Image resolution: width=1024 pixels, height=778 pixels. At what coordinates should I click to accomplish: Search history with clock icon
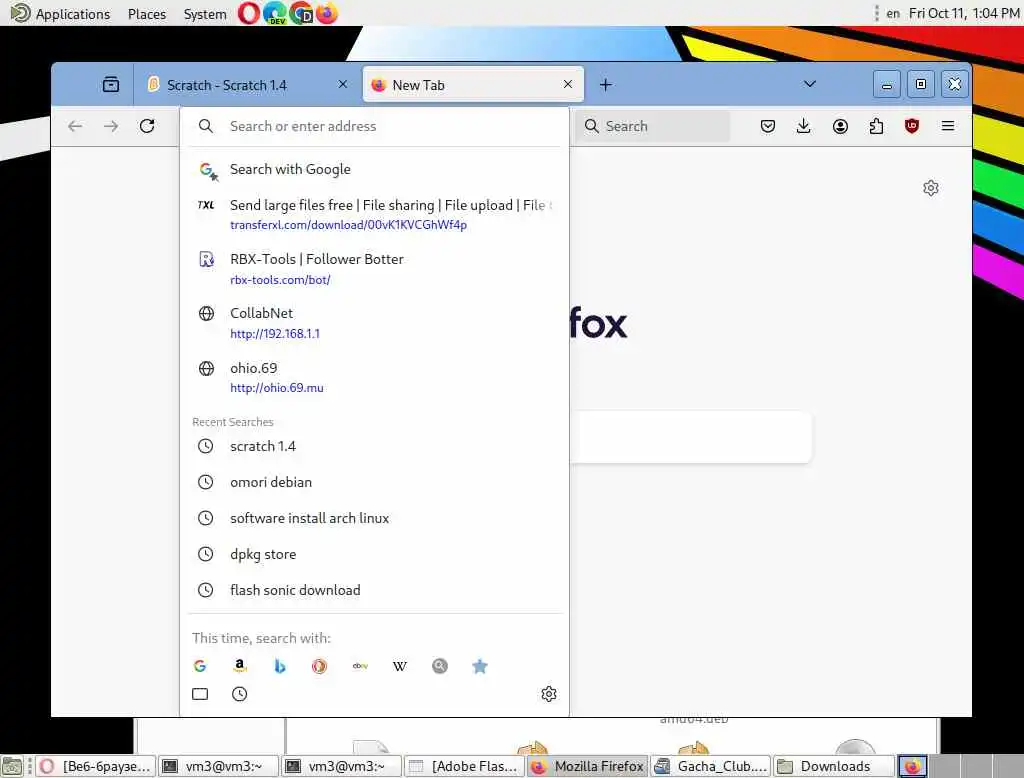coord(240,694)
